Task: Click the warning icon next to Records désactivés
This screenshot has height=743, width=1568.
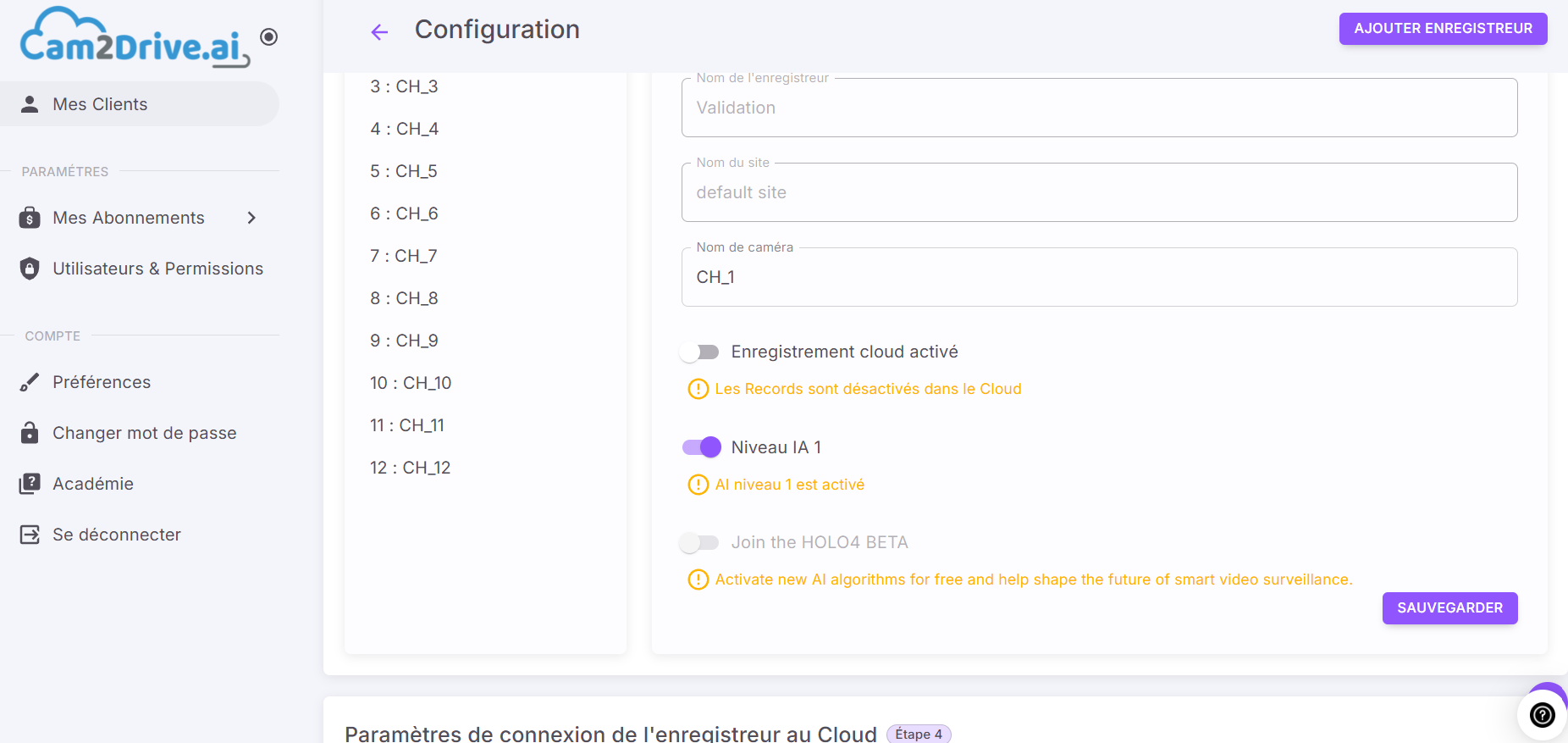Action: coord(698,389)
